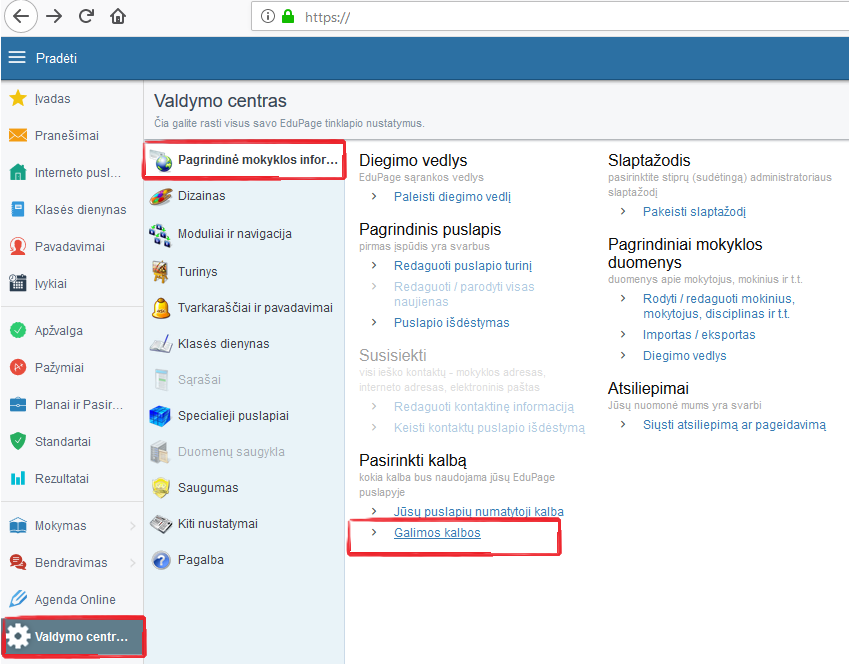The image size is (849, 664).
Task: Click chevron beside Importas / eksportas
Action: tap(623, 334)
